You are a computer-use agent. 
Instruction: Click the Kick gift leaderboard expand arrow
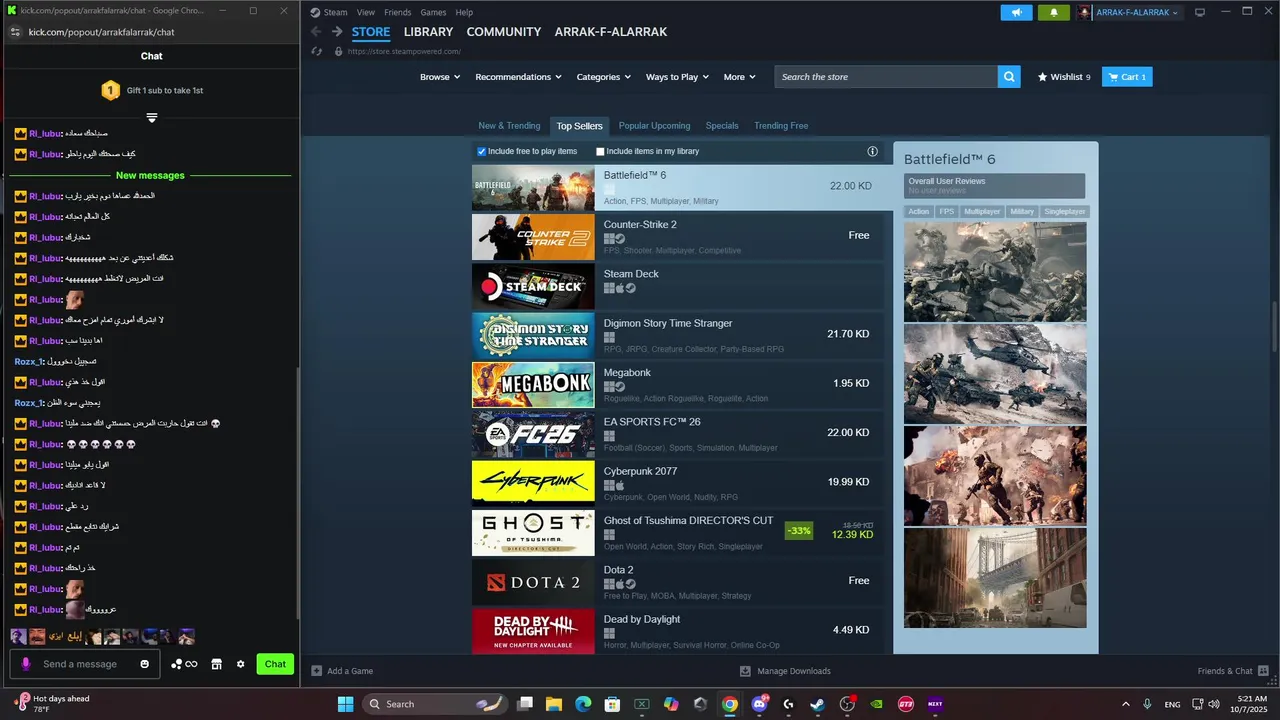point(152,117)
